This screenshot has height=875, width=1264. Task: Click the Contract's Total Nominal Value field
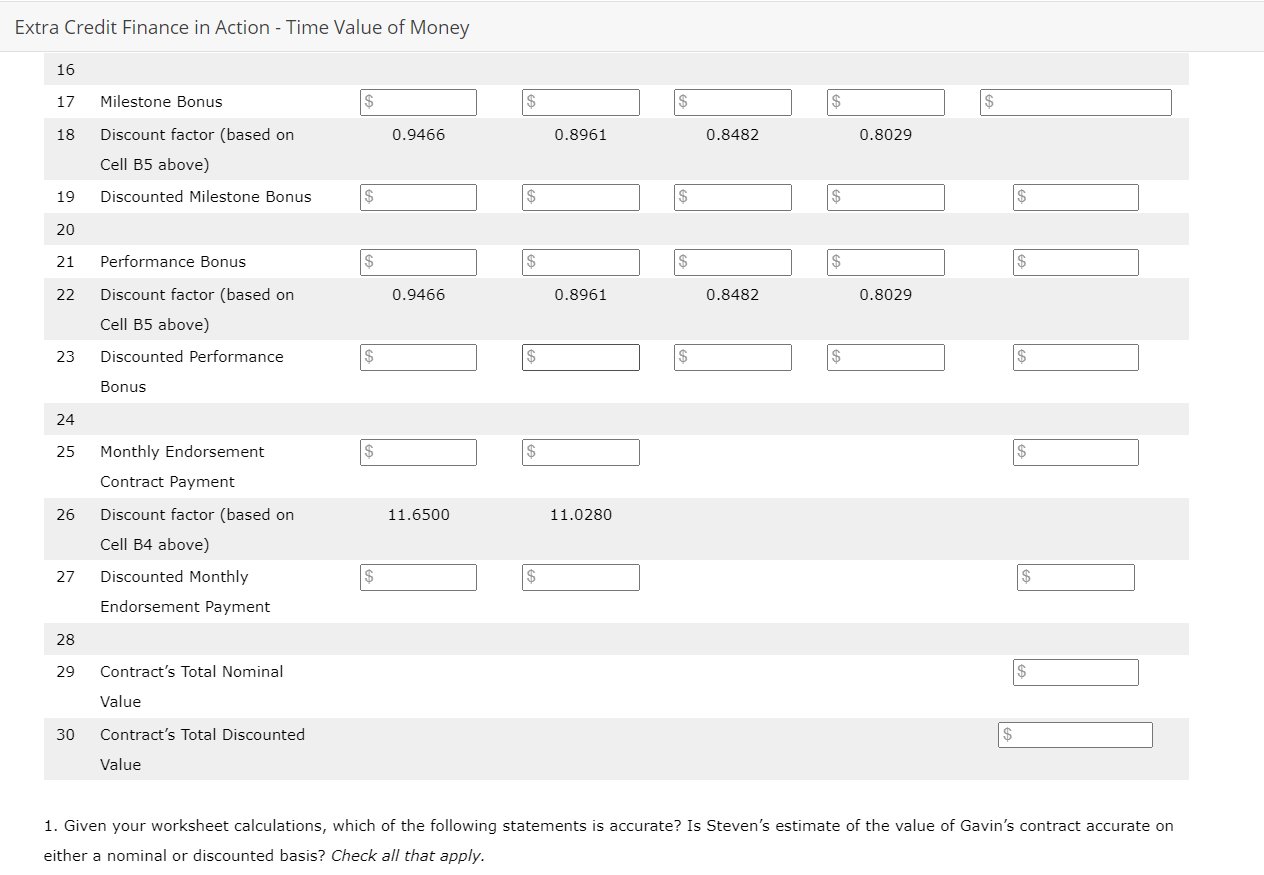[x=1075, y=671]
